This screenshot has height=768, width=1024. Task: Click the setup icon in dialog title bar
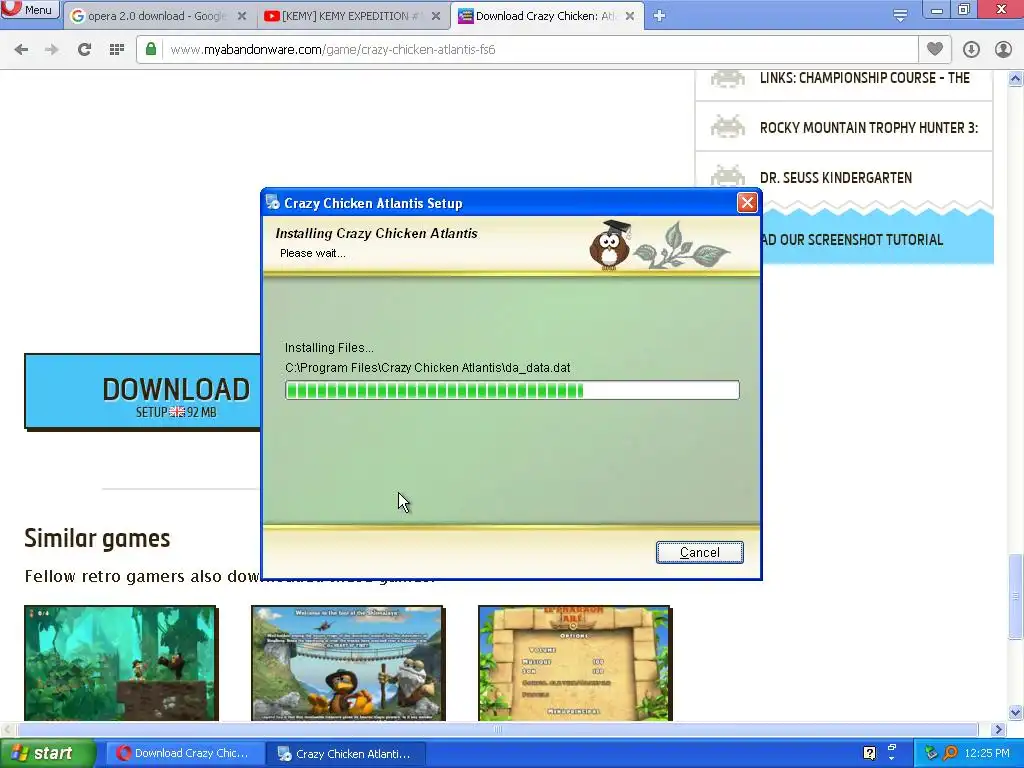272,203
